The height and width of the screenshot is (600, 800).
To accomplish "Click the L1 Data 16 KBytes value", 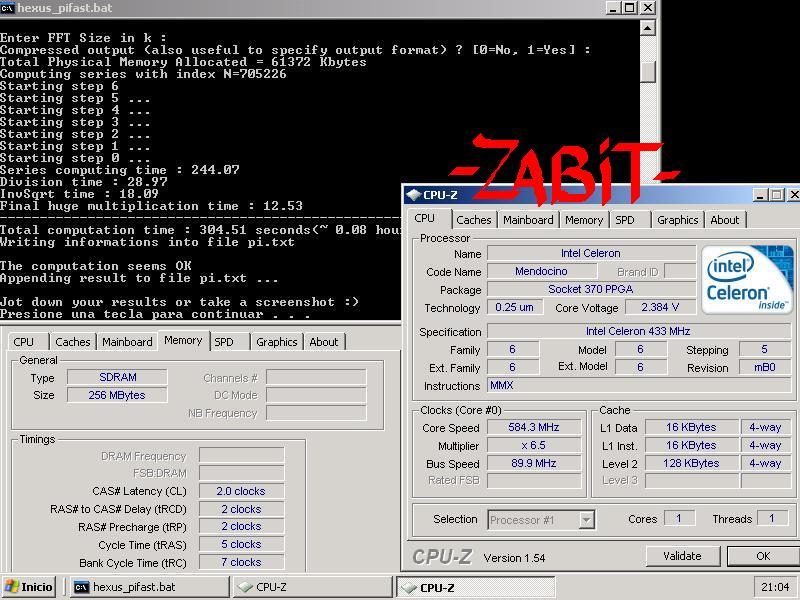I will tap(692, 427).
